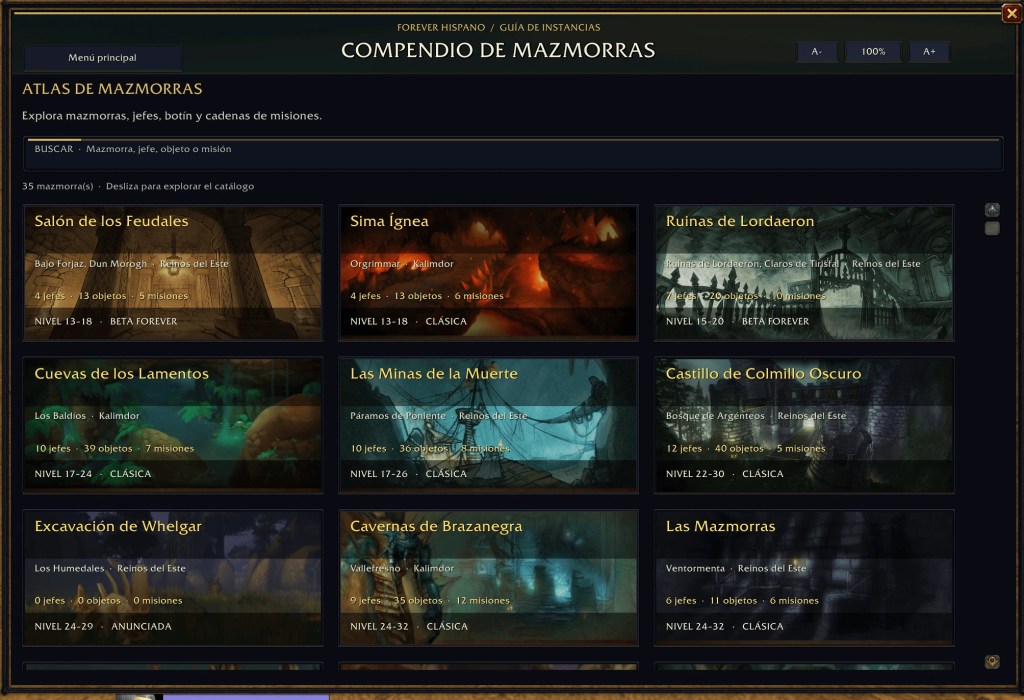The height and width of the screenshot is (700, 1024).
Task: Click 'Vallefresno · Kalimdor' location text
Action: coord(402,568)
